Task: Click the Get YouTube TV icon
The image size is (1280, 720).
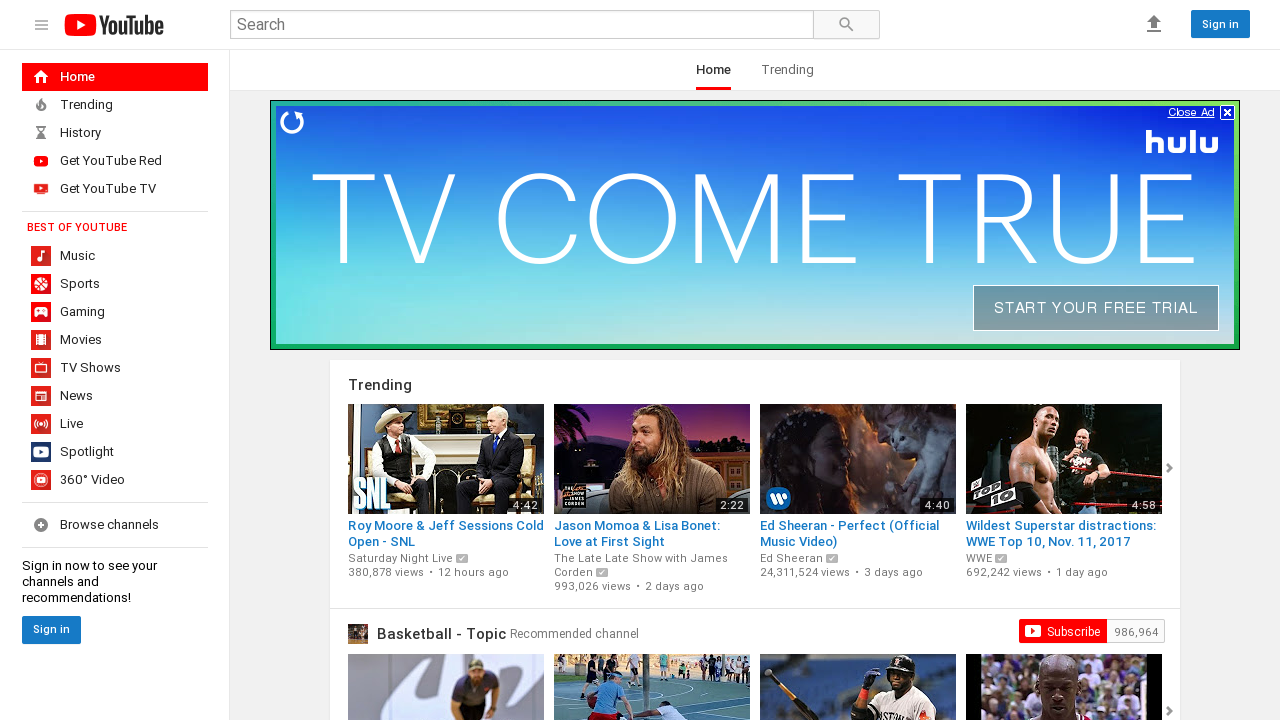Action: point(41,189)
